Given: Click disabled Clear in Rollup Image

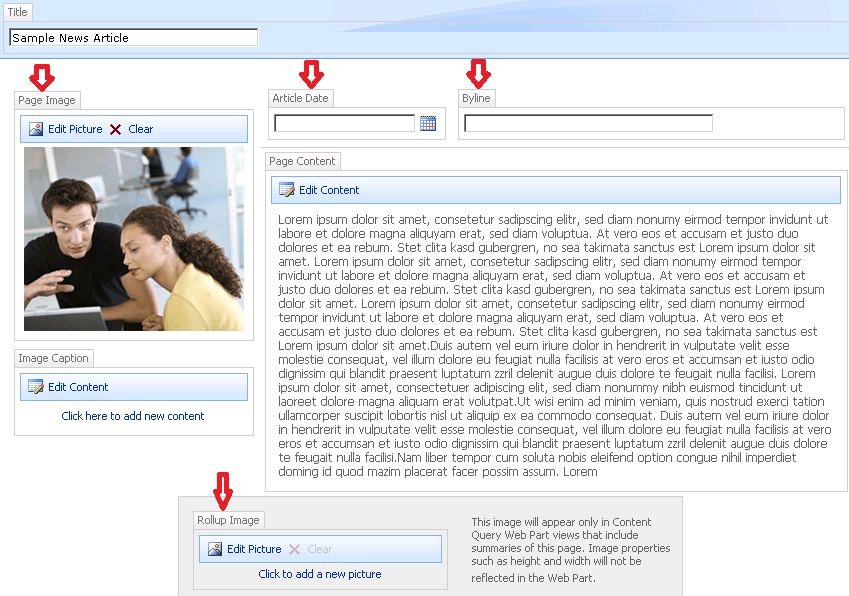Looking at the screenshot, I should coord(319,549).
